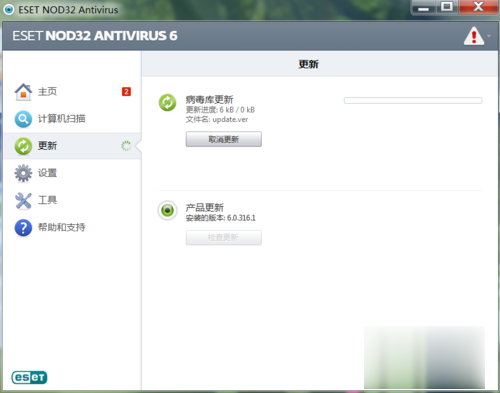
Task: Click the wrench tools icon for 工具
Action: tap(23, 201)
